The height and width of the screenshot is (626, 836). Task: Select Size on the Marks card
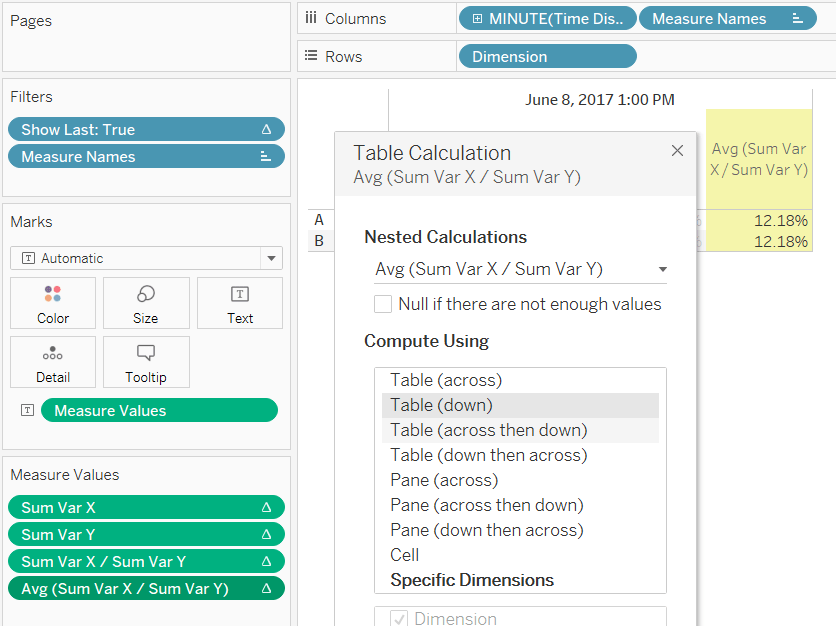pyautogui.click(x=146, y=302)
